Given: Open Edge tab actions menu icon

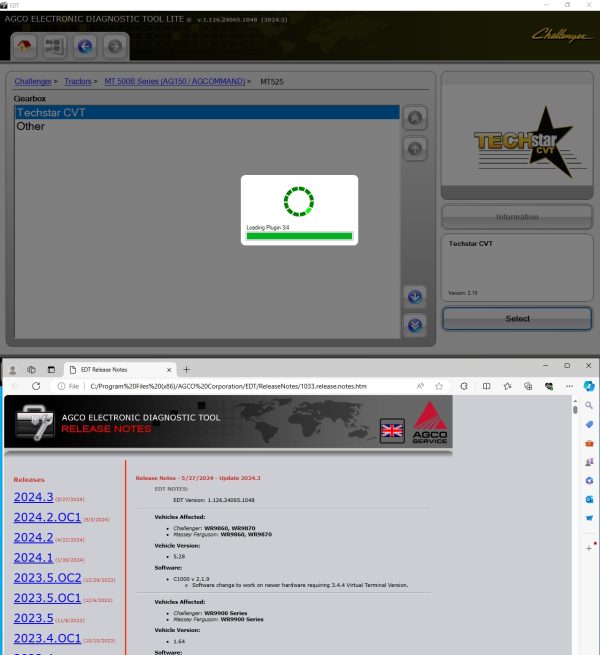Looking at the screenshot, I should click(x=51, y=370).
